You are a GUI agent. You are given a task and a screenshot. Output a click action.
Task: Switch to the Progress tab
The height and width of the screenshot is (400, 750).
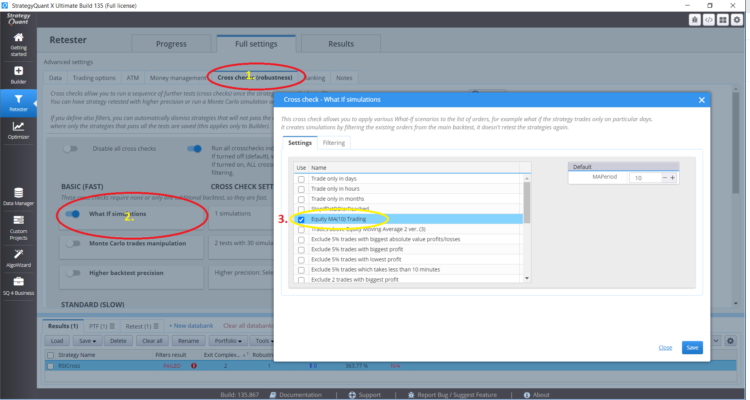click(x=171, y=44)
